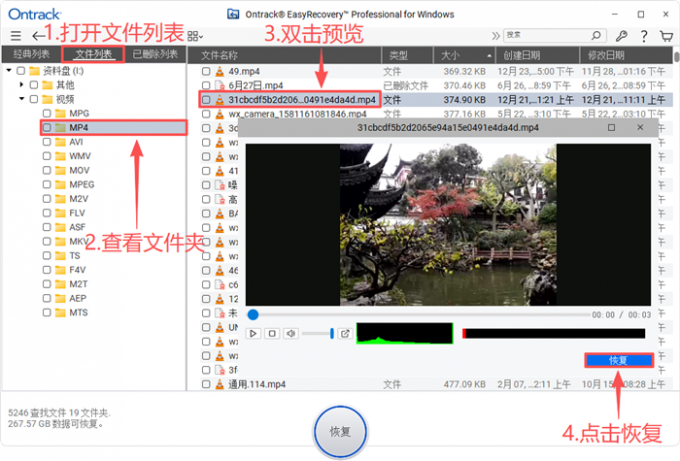Click blue 恢复 button in preview
Screen dimensions: 680x461
tap(619, 360)
